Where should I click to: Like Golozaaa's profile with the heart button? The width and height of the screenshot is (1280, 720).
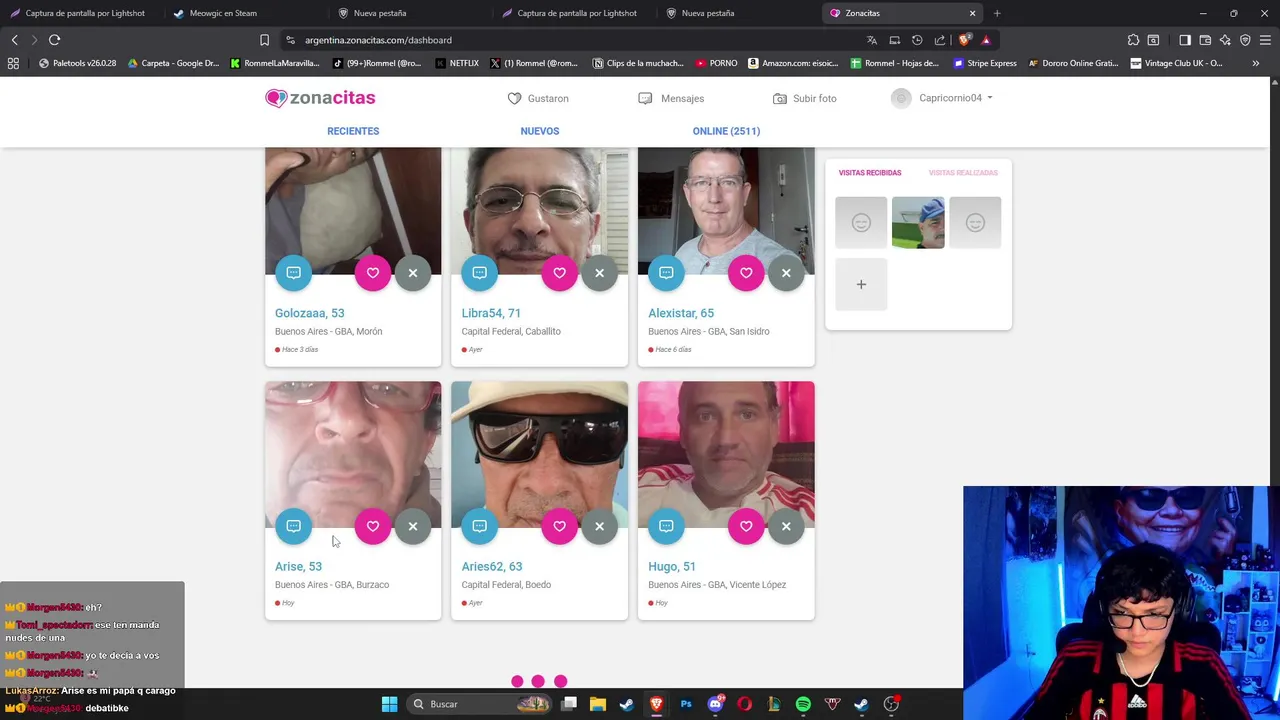click(x=373, y=273)
